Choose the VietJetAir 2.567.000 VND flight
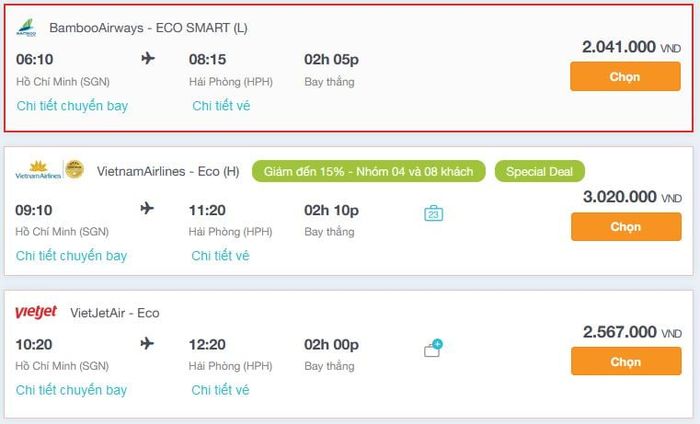 point(626,362)
